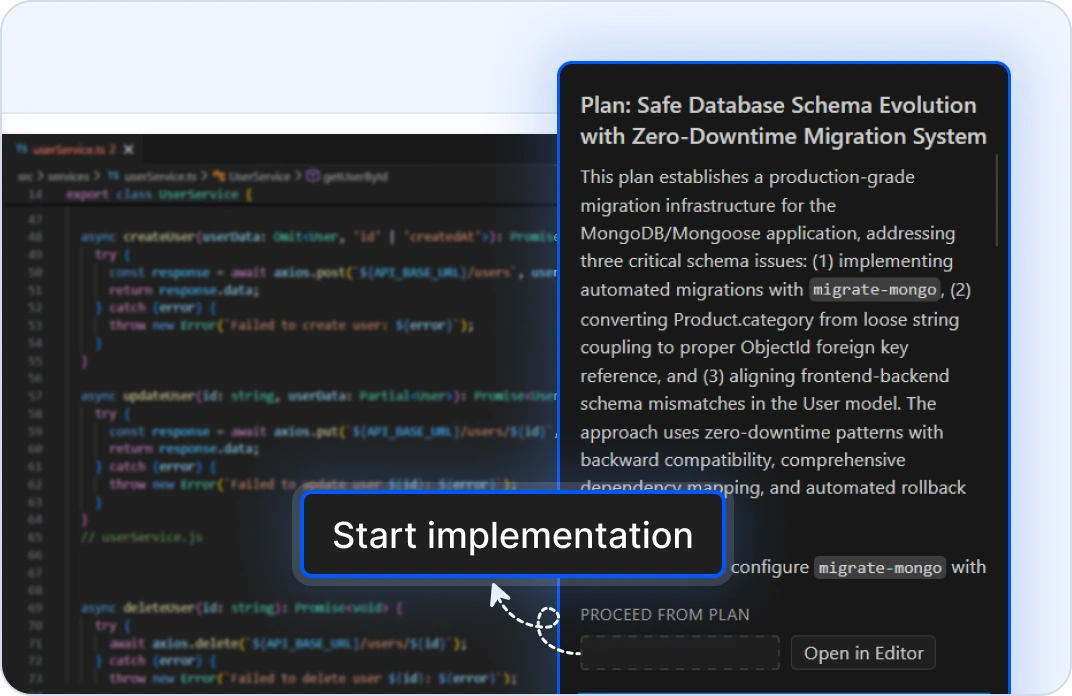Click the migrate-mongo tag after 'configure'
1072x696 pixels.
(879, 568)
